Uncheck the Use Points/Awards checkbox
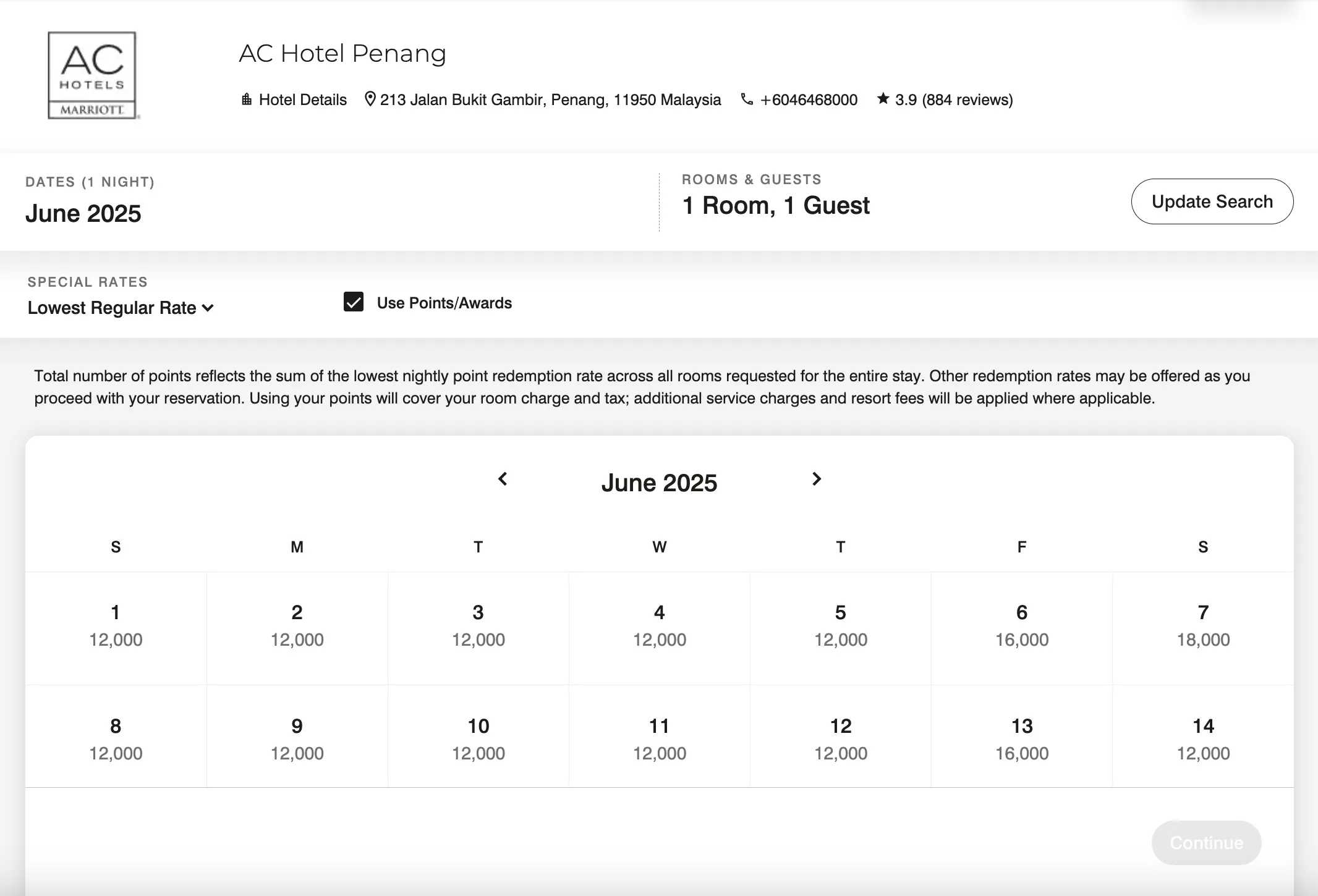1318x896 pixels. [354, 302]
